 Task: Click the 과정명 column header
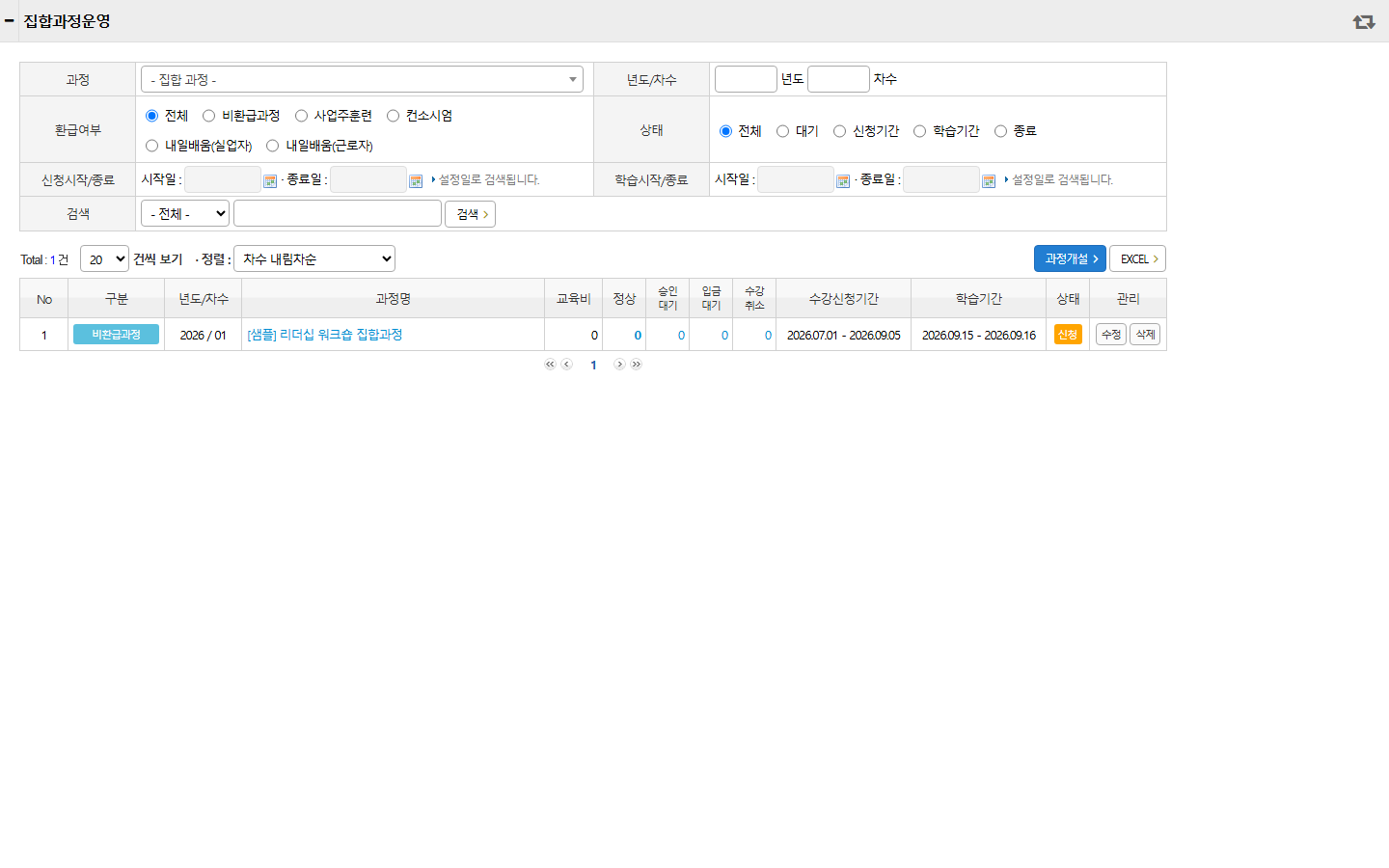tap(393, 299)
